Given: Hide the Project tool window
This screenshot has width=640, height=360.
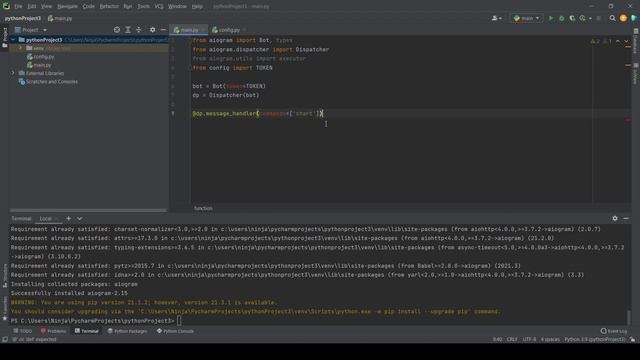Looking at the screenshot, I should (x=163, y=30).
